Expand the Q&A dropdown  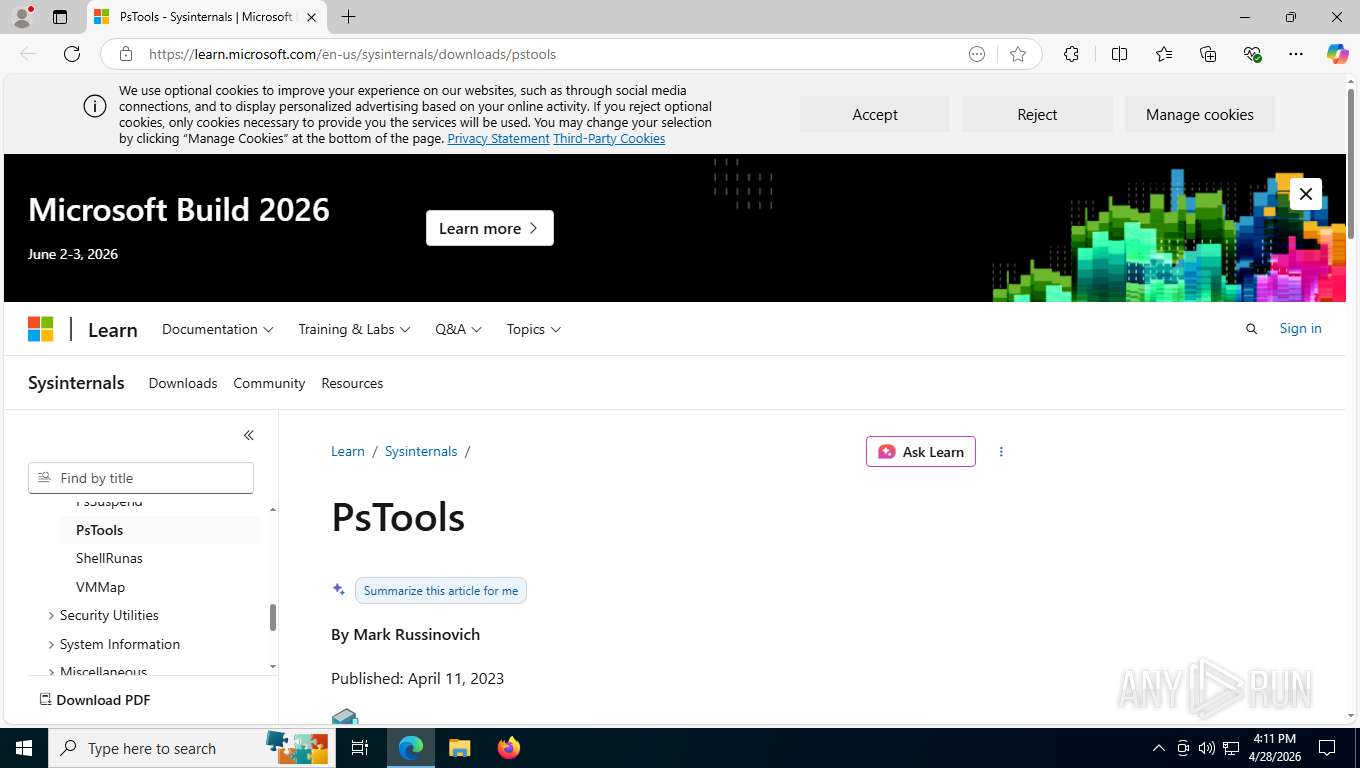[x=458, y=329]
